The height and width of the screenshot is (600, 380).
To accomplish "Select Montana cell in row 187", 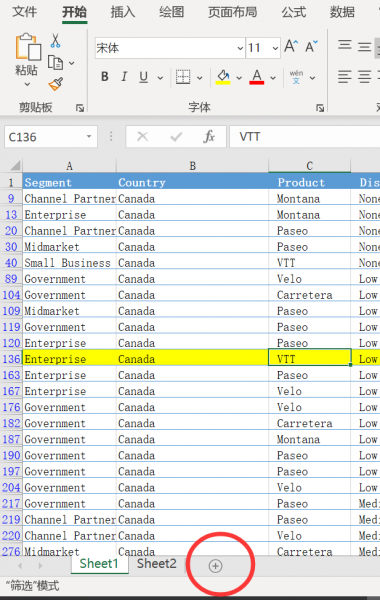I will [x=310, y=439].
